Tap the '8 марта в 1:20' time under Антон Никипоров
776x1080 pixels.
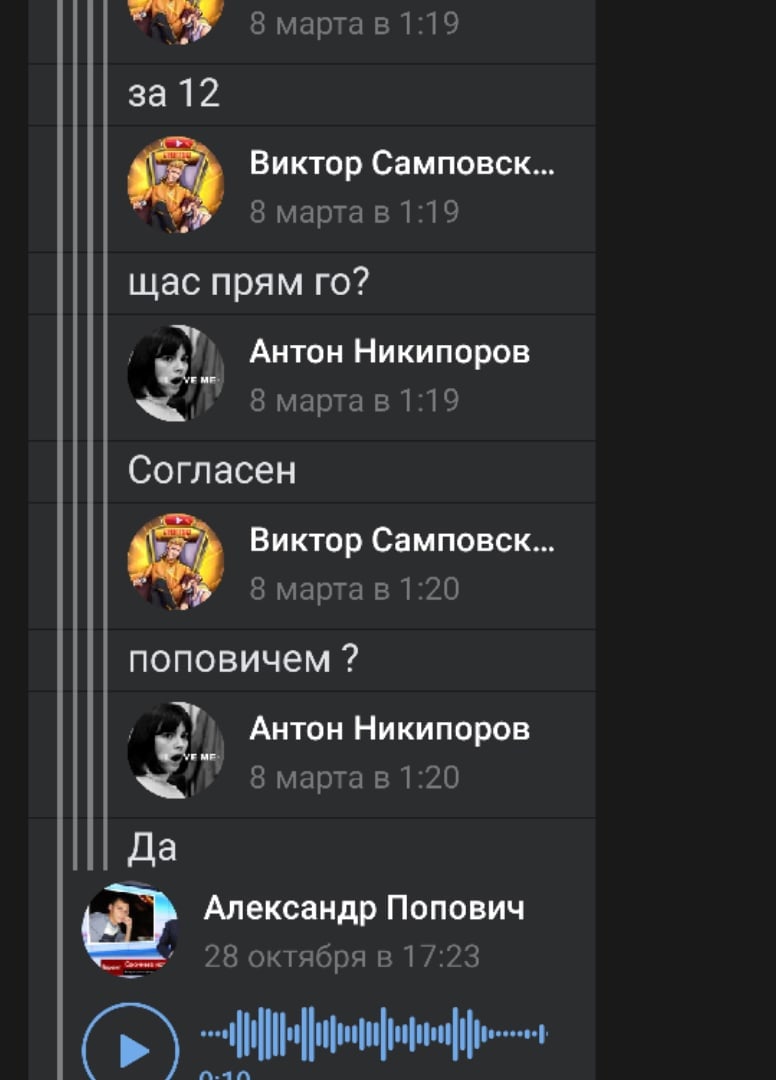coord(355,778)
